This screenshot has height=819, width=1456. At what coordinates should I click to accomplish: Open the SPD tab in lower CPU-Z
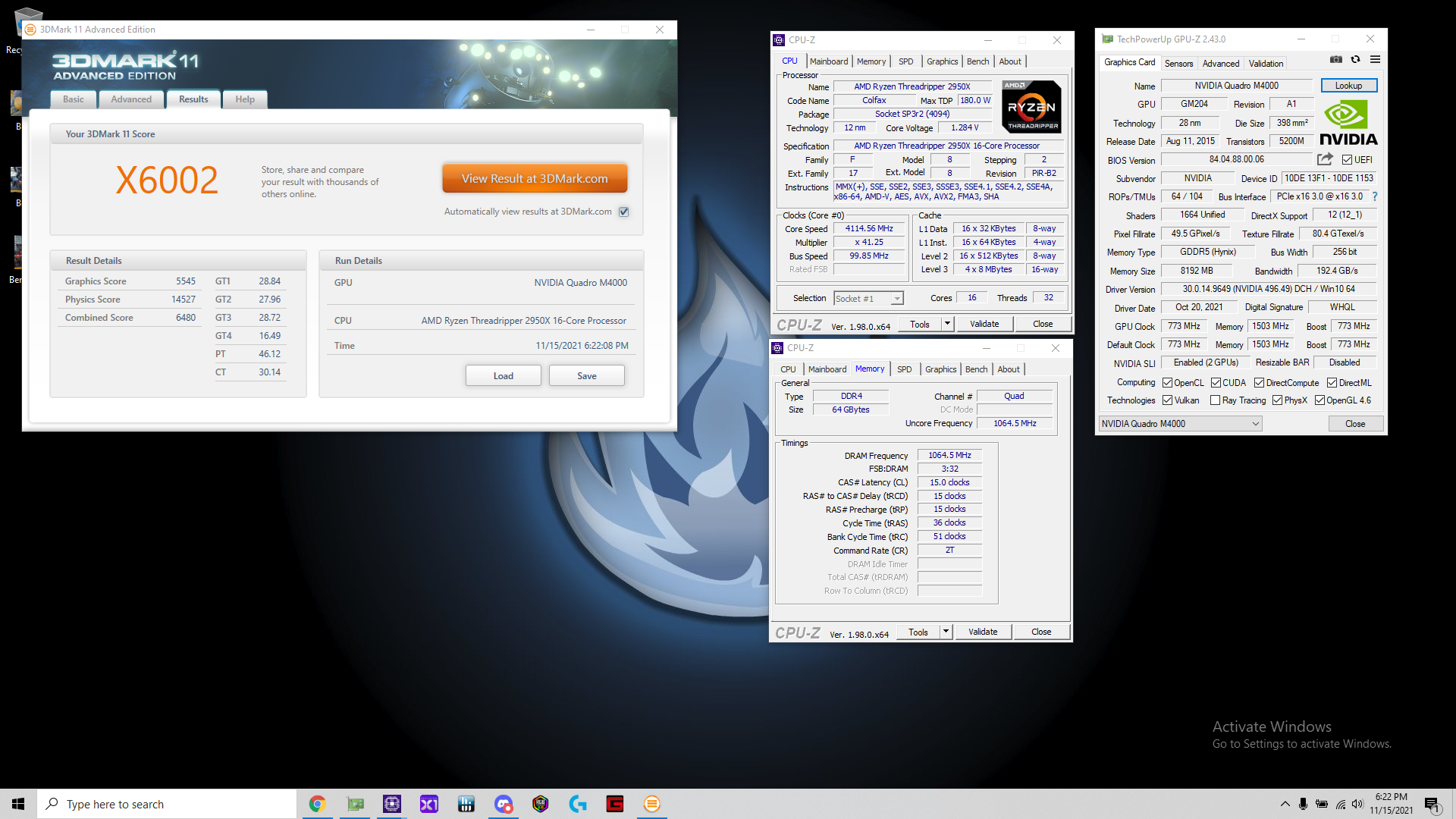[904, 369]
